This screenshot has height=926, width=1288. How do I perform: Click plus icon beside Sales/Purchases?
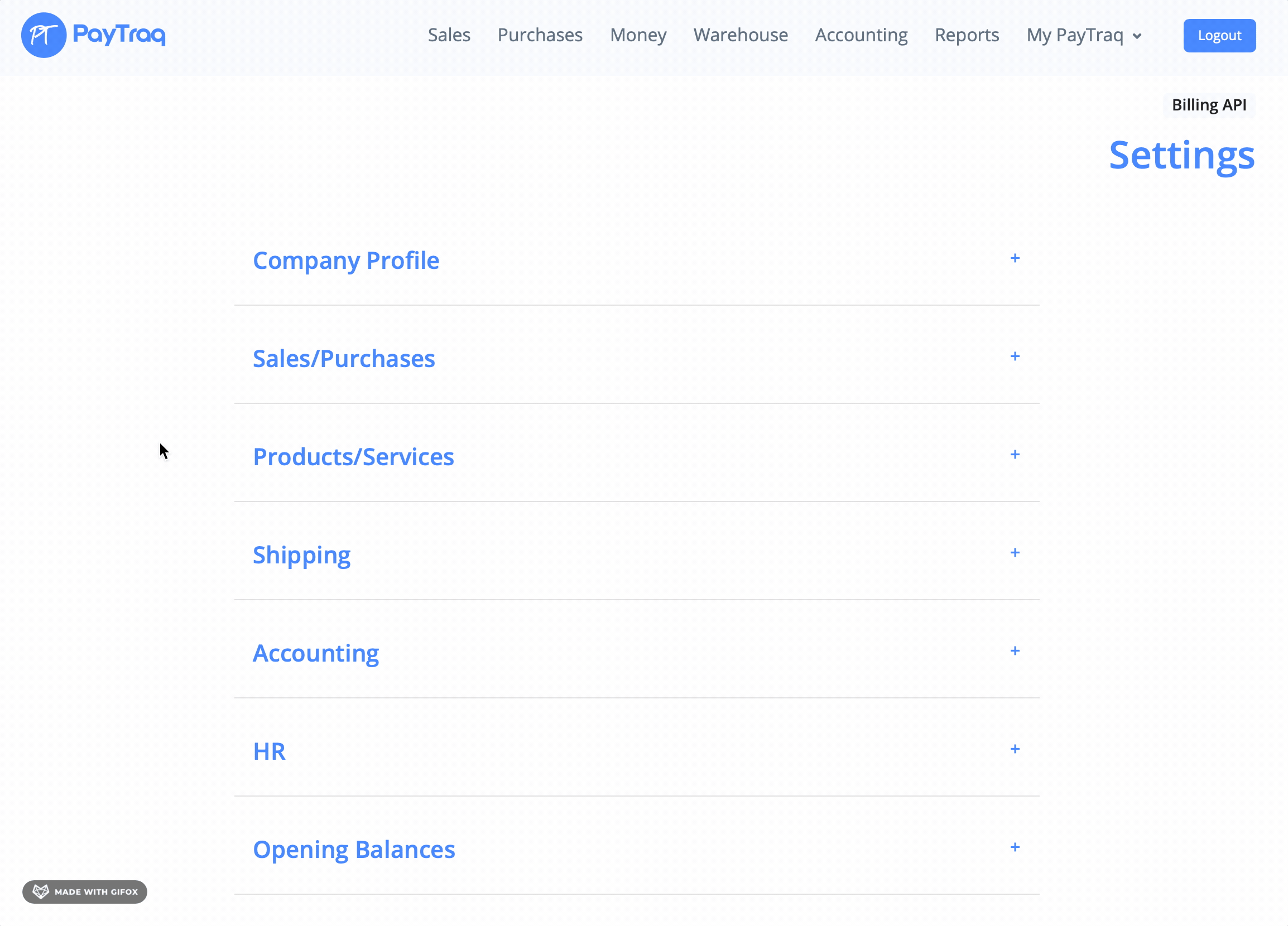click(x=1015, y=356)
